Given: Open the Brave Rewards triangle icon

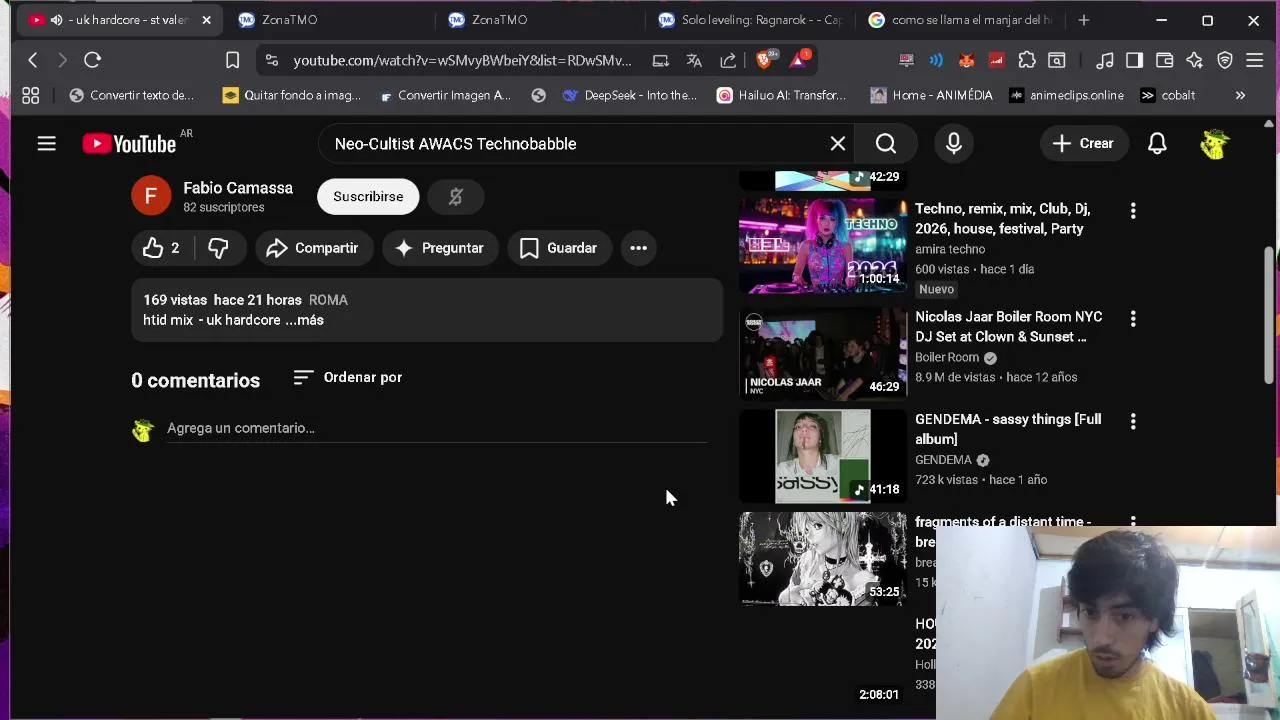Looking at the screenshot, I should 798,60.
